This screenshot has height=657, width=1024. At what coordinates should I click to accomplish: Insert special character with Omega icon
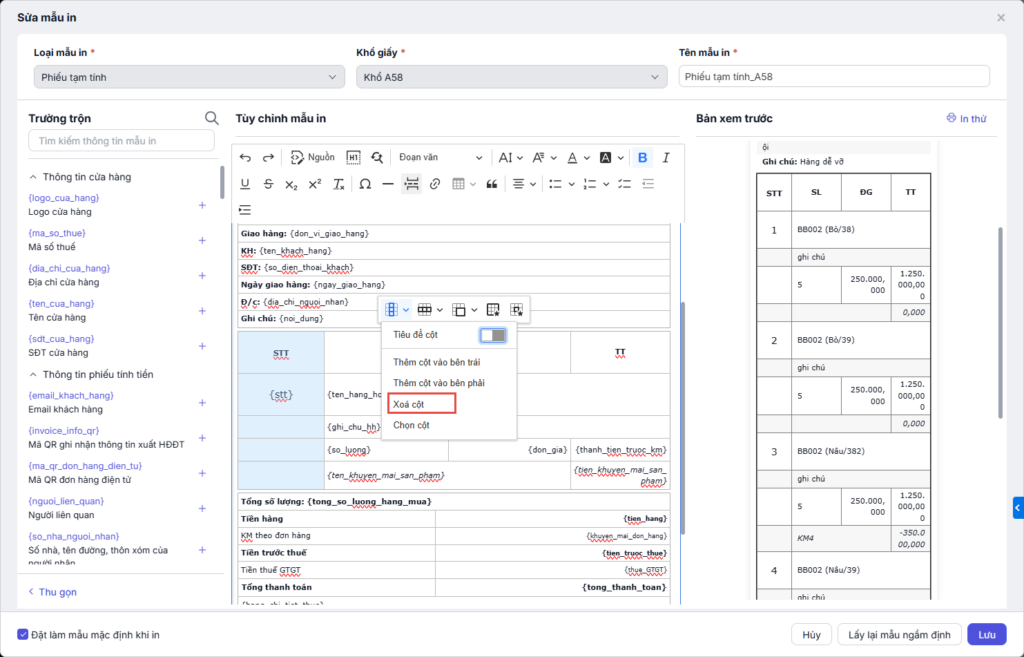click(x=365, y=184)
